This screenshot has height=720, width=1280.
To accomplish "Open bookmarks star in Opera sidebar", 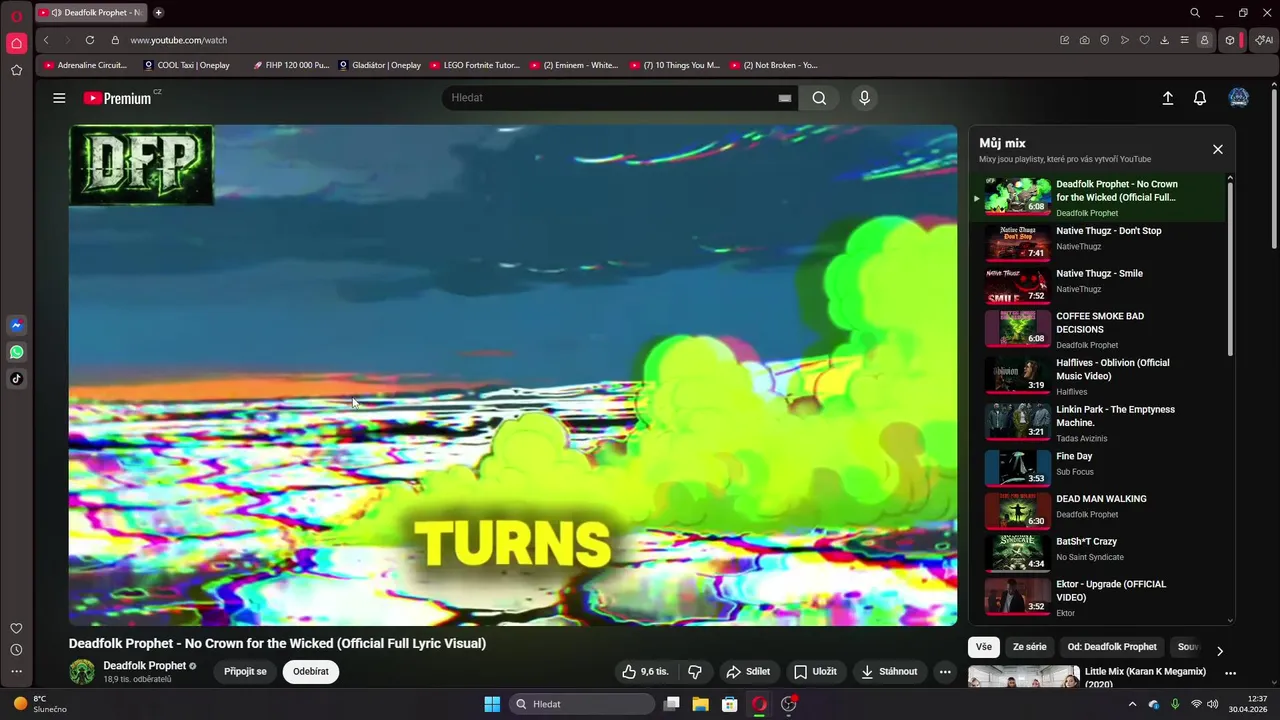I will click(x=16, y=70).
